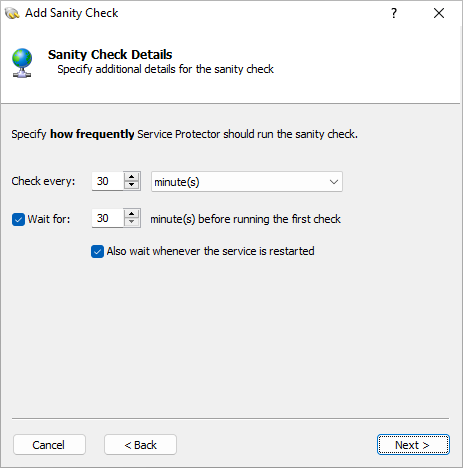The image size is (463, 468).
Task: Click inside the Wait for number field
Action: (x=108, y=218)
